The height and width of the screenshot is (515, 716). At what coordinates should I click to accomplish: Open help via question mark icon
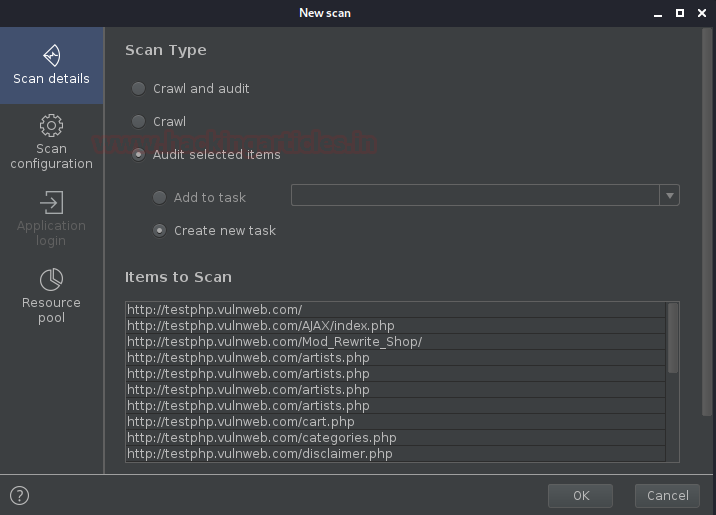point(20,495)
